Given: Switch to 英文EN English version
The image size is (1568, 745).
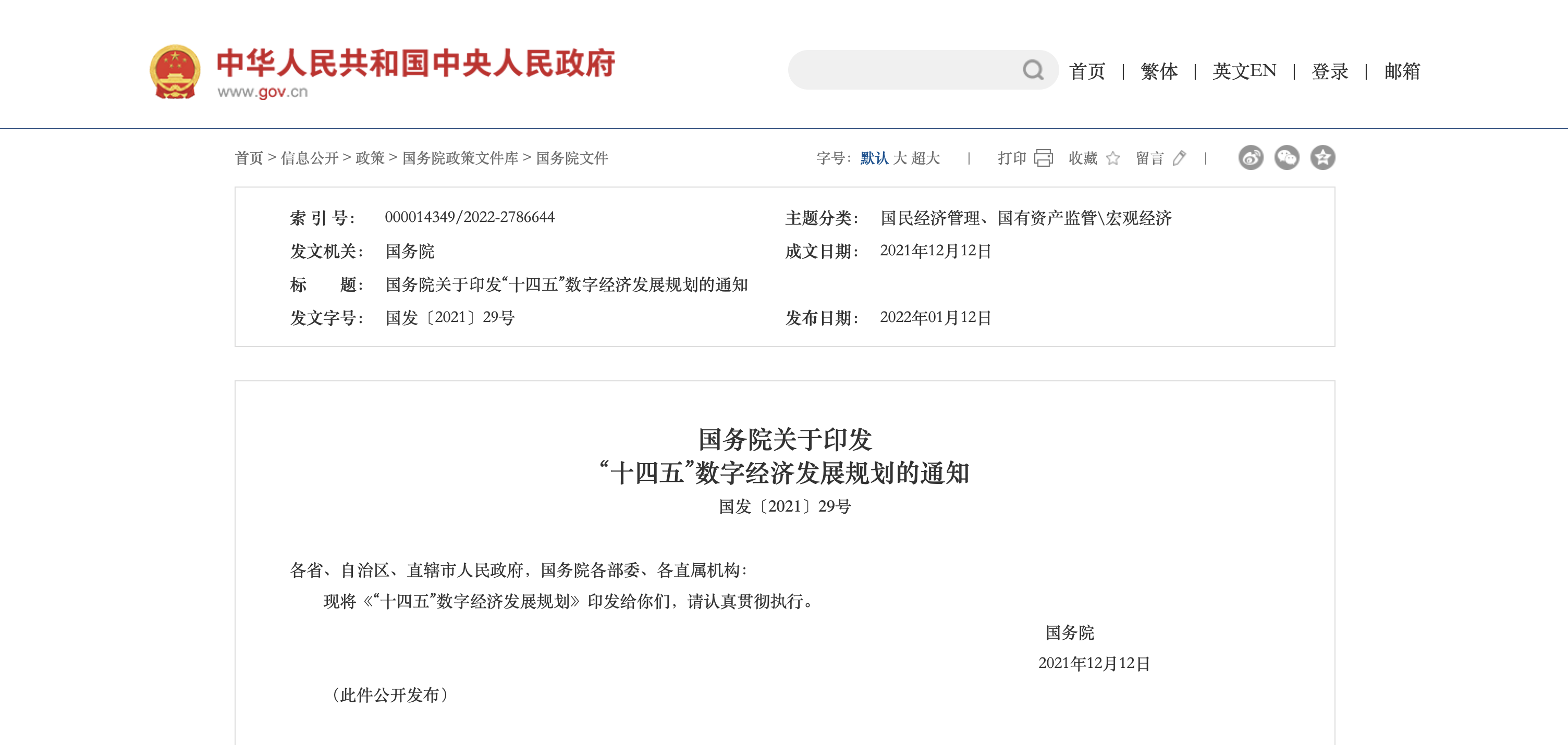Looking at the screenshot, I should (1244, 72).
